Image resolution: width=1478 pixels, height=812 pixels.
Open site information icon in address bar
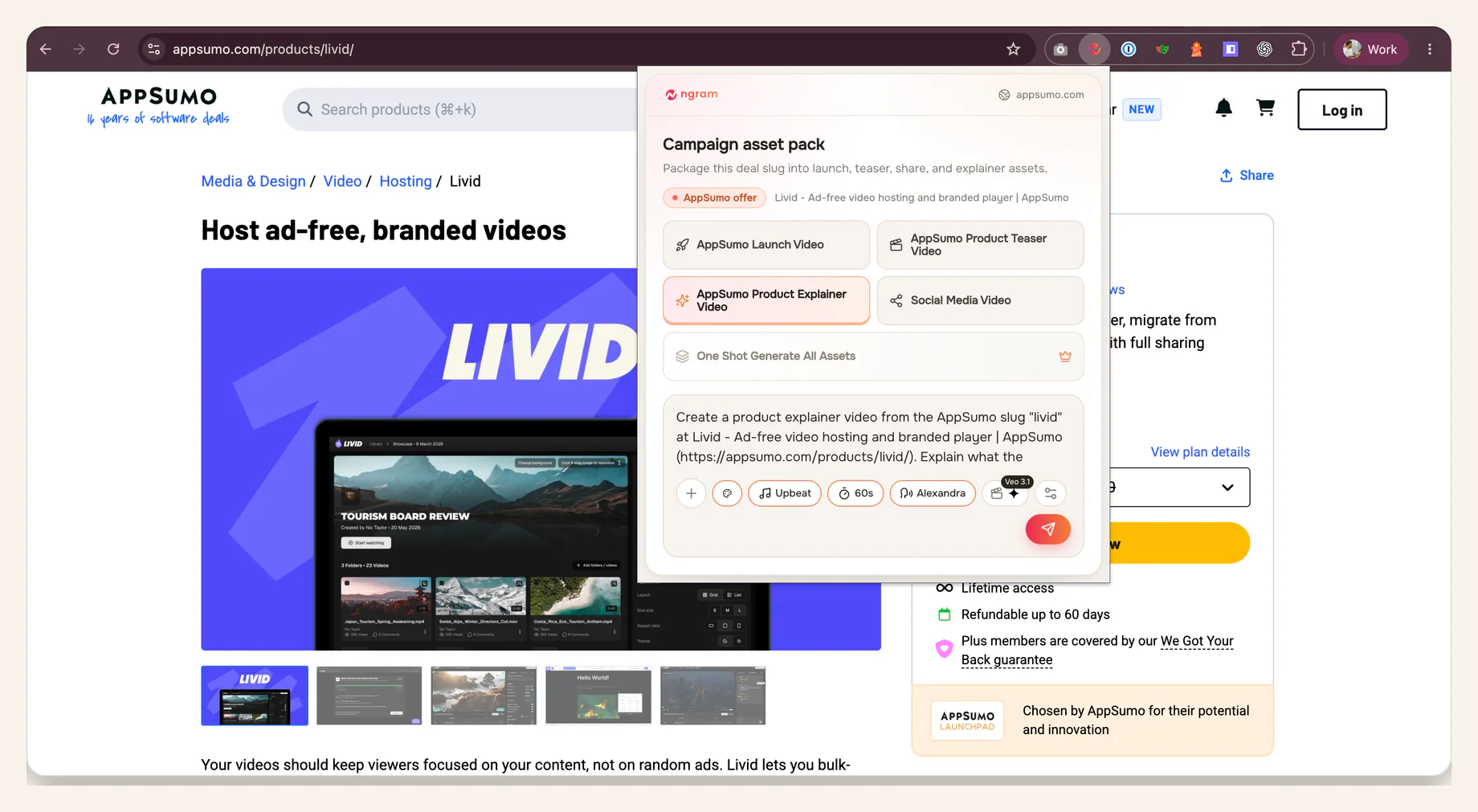pos(154,49)
